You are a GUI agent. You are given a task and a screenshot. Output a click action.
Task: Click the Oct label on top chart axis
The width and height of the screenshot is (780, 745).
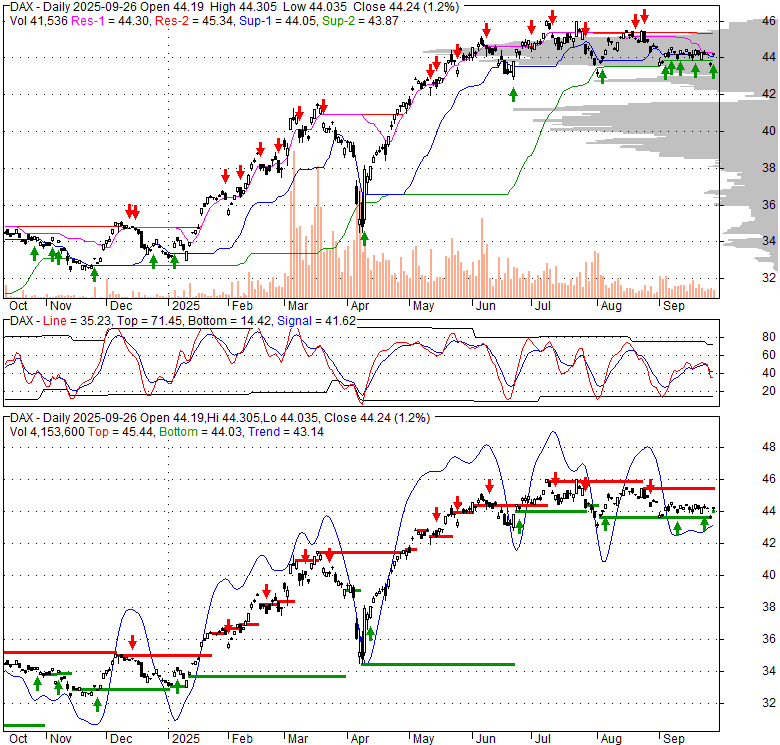pos(18,305)
